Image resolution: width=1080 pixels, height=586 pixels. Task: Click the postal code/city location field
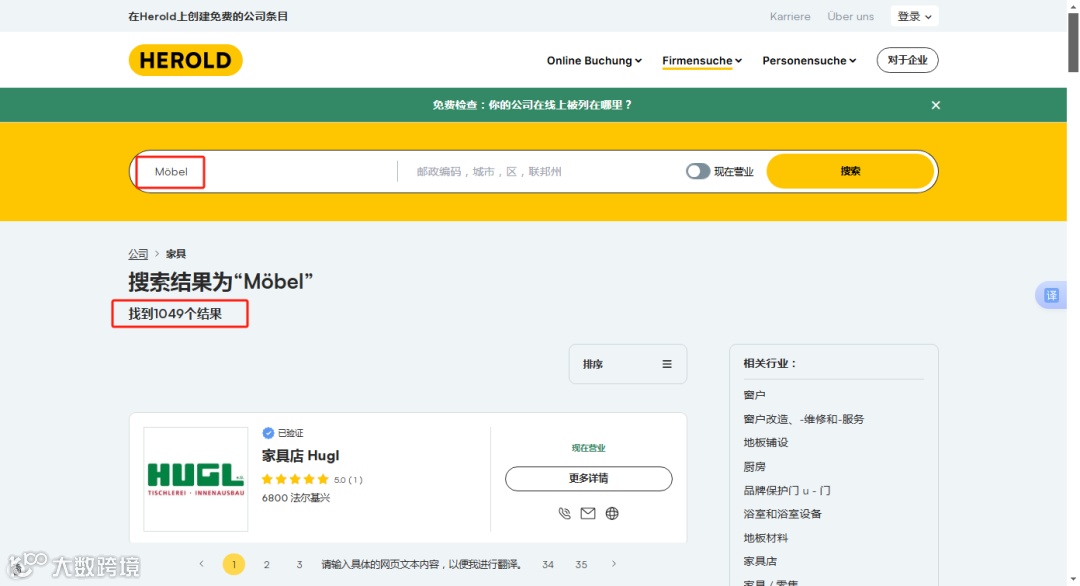point(541,171)
